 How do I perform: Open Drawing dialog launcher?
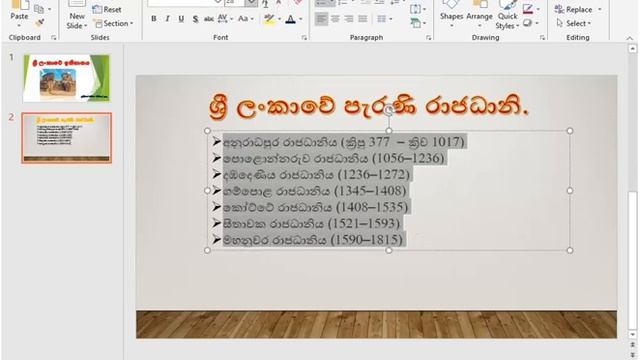542,38
